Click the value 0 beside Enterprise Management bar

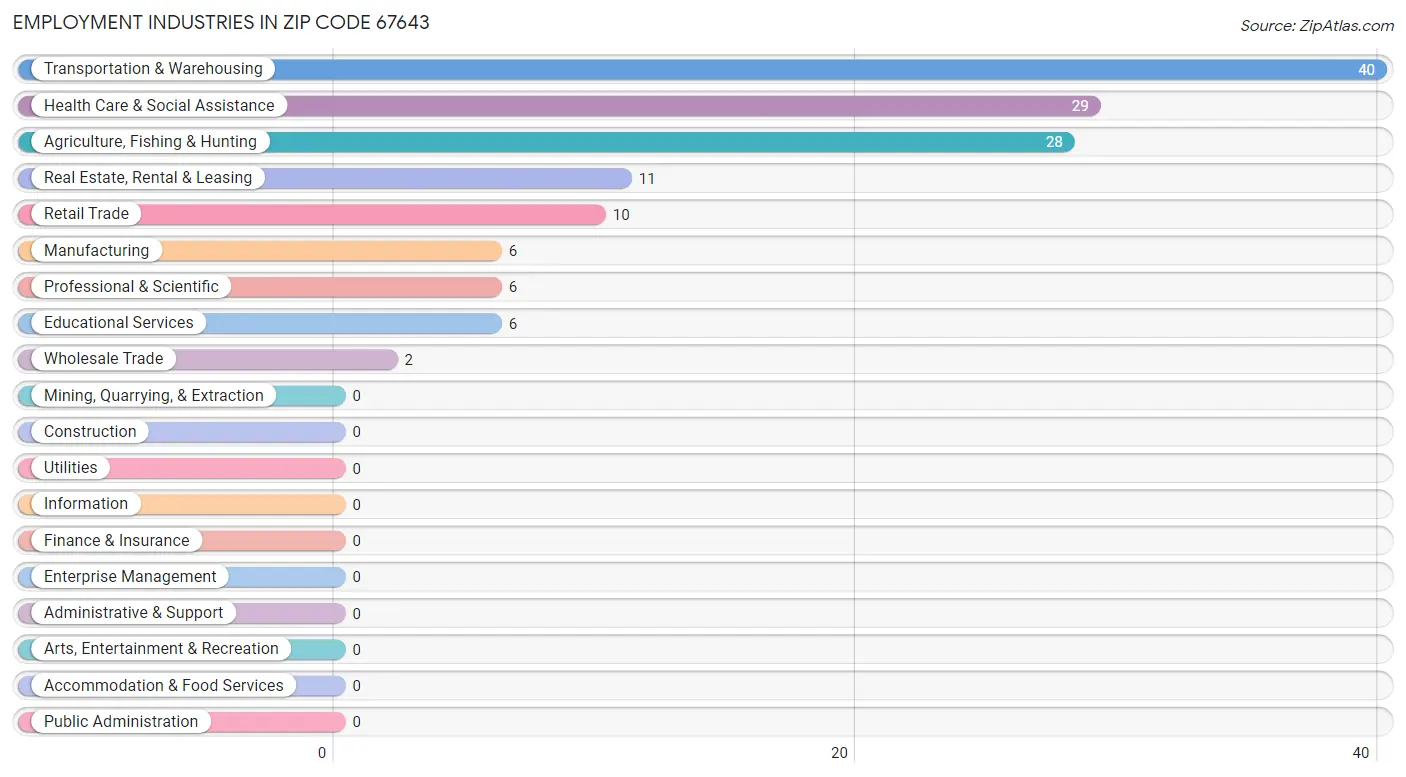(x=357, y=577)
